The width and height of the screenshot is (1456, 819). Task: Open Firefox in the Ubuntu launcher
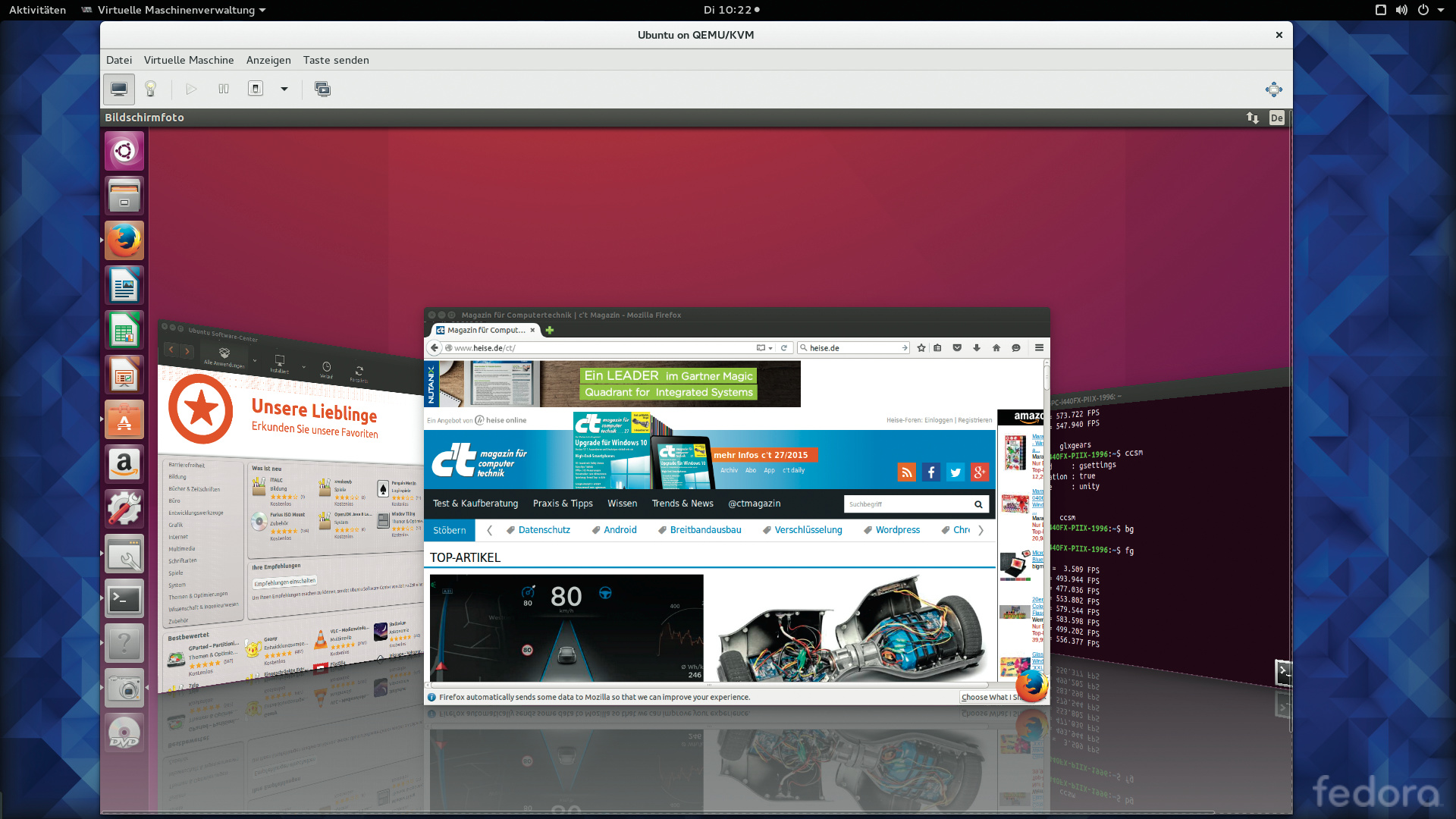point(124,241)
